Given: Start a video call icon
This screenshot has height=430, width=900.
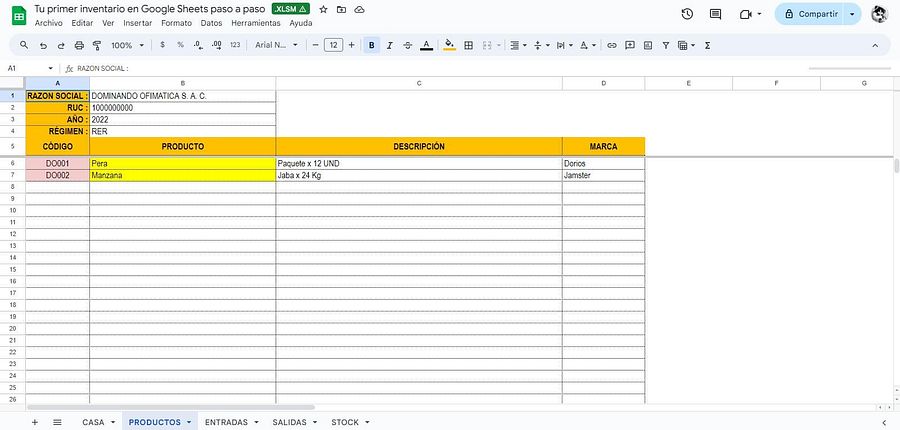Looking at the screenshot, I should [746, 14].
